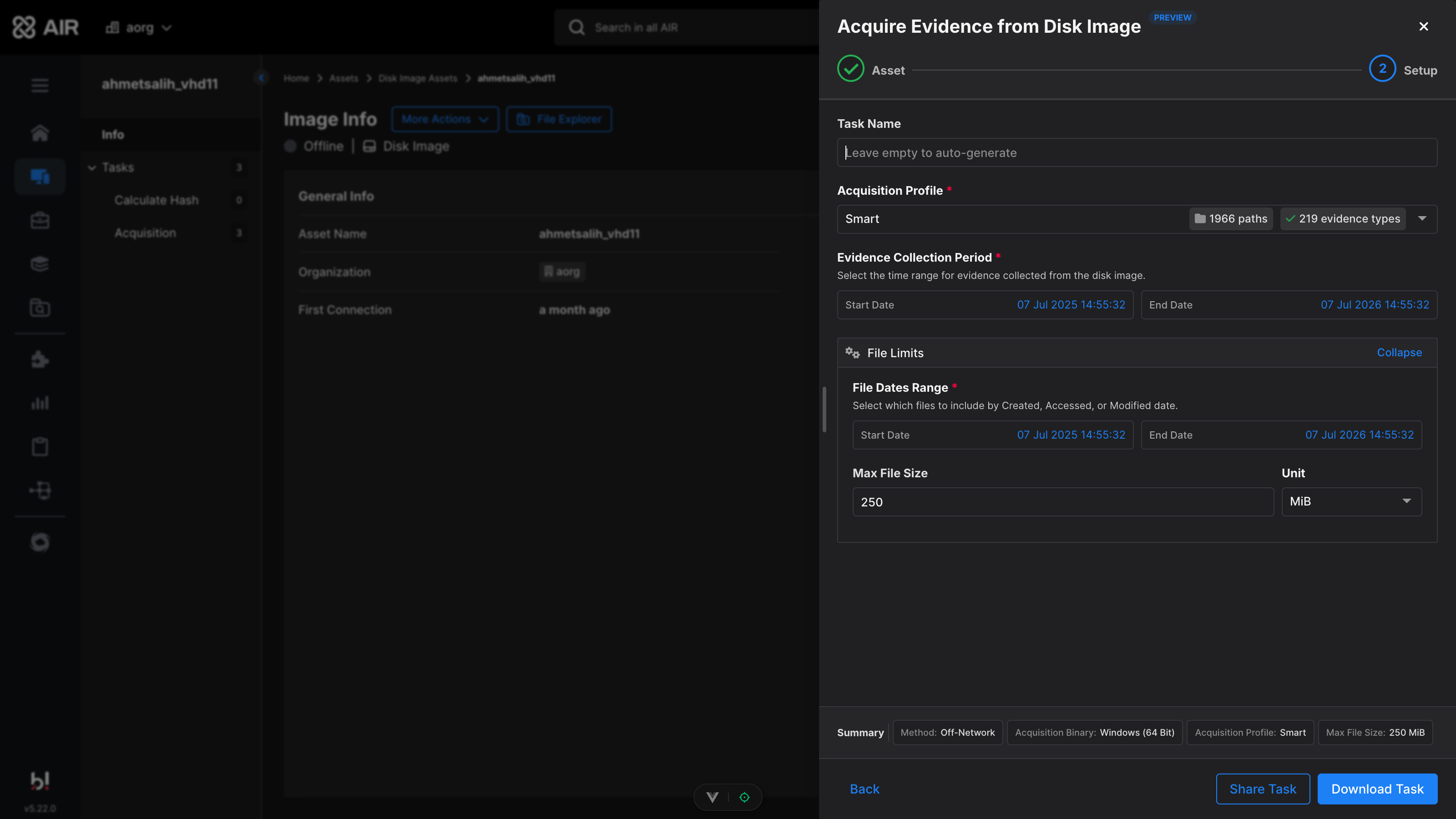Open Acquisition Profile dropdown arrow
Screen dimensions: 1456x819
[x=1423, y=219]
